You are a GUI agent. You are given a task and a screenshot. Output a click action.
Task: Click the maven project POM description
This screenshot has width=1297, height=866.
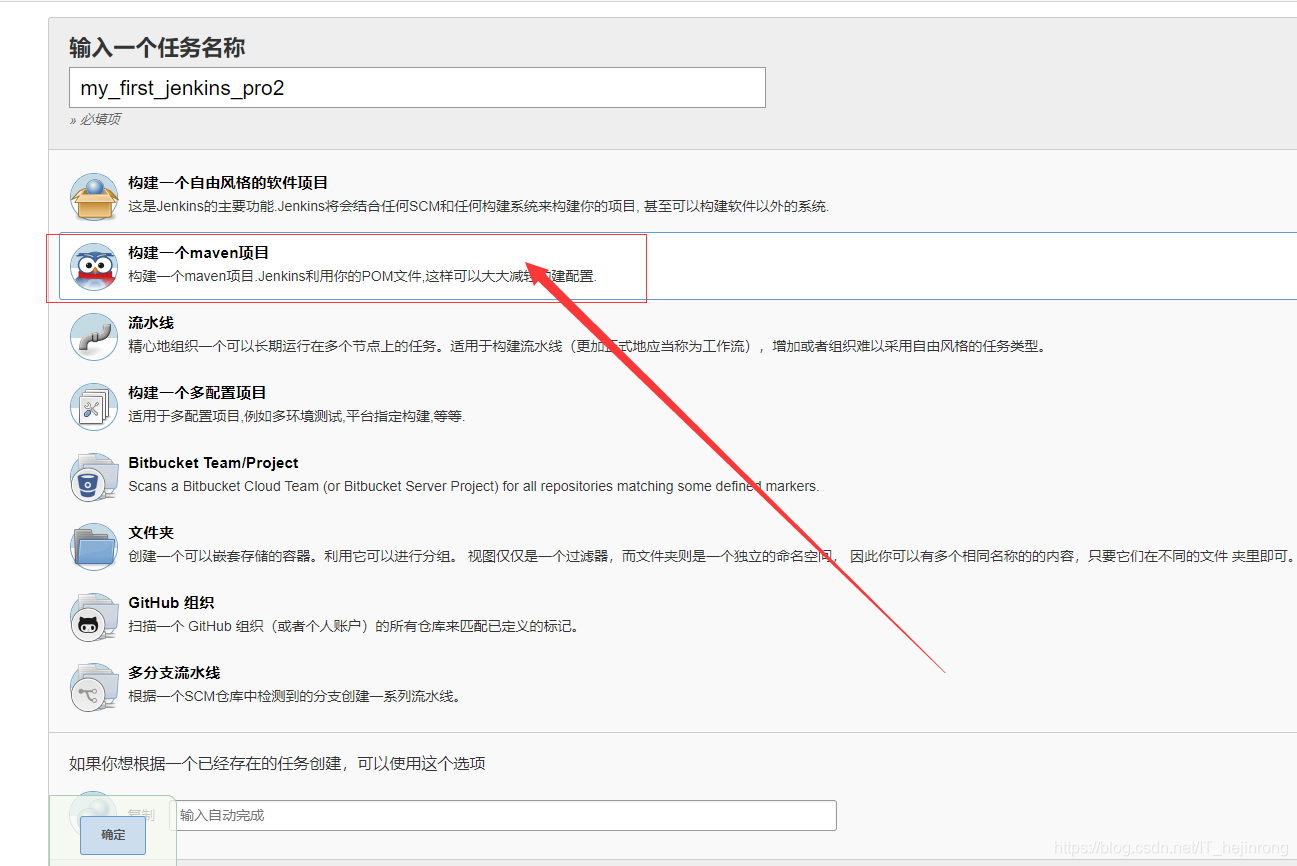362,277
